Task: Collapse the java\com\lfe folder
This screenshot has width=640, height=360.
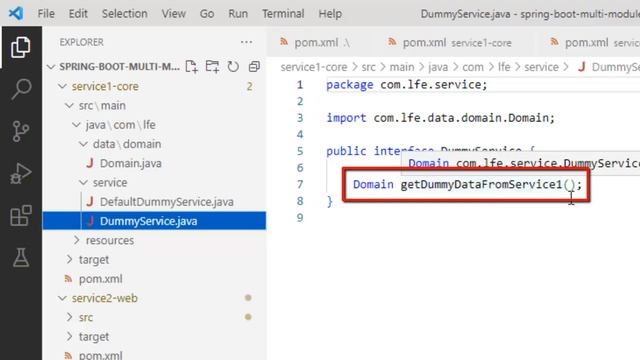Action: 76,124
